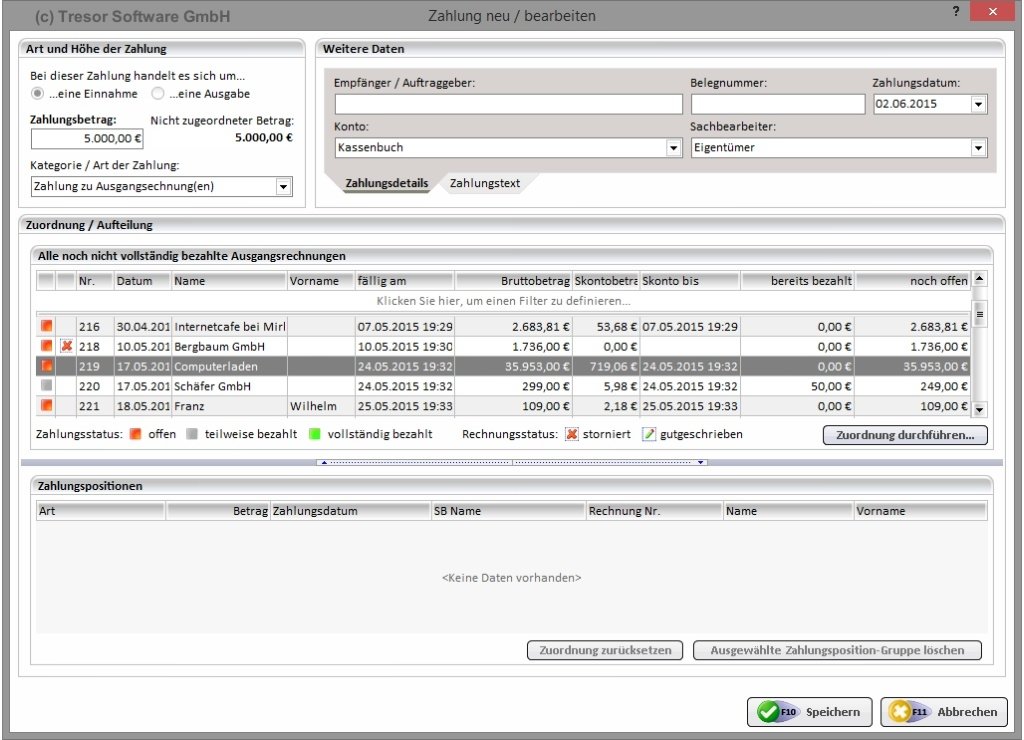This screenshot has width=1024, height=740.
Task: Click the 'Rechnung Nr.' header in Zahlungspositionen
Action: coord(654,511)
